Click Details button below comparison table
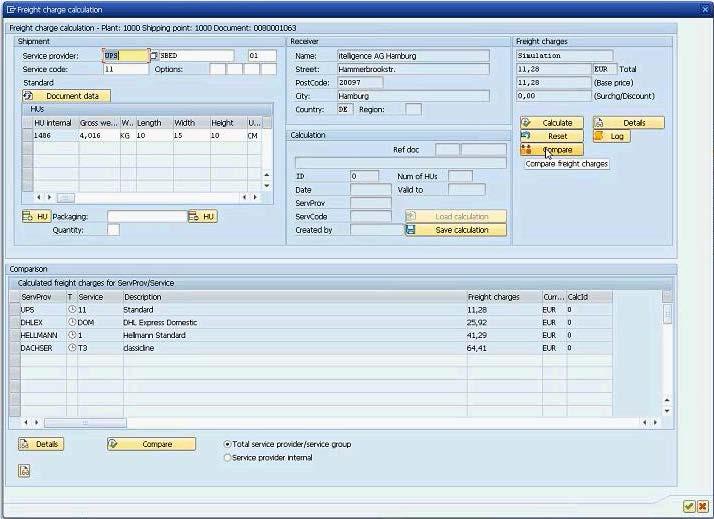 tap(41, 444)
